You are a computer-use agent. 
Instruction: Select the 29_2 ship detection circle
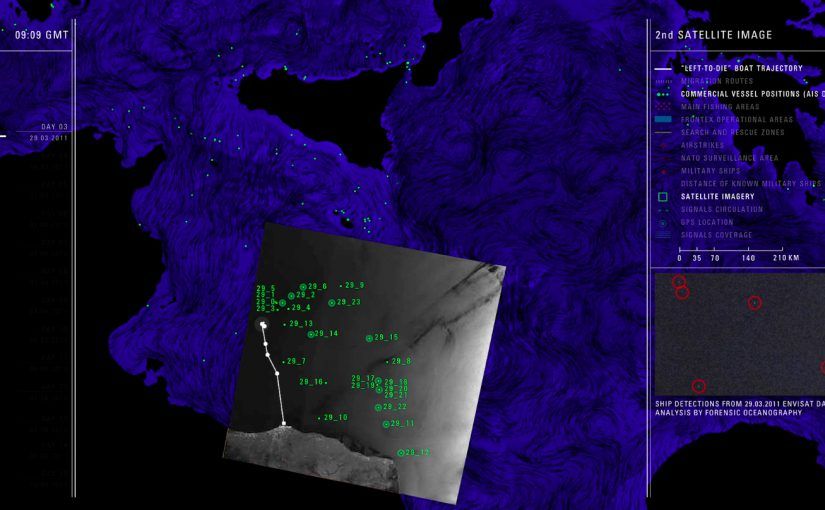pyautogui.click(x=291, y=296)
